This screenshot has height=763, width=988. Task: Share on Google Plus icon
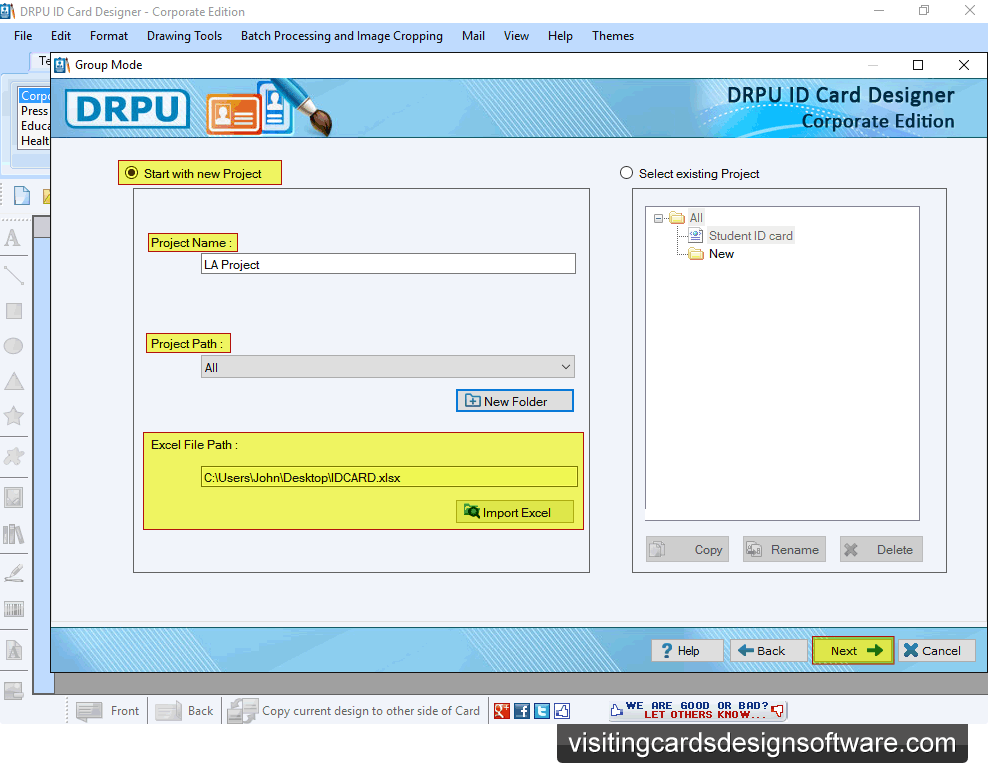[502, 711]
